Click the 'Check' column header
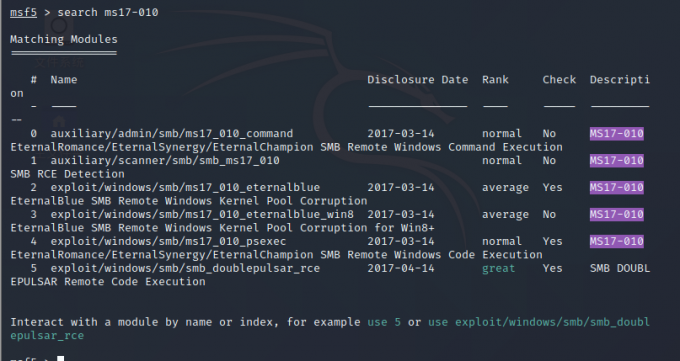Screen dimensions: 680x361 tap(559, 79)
